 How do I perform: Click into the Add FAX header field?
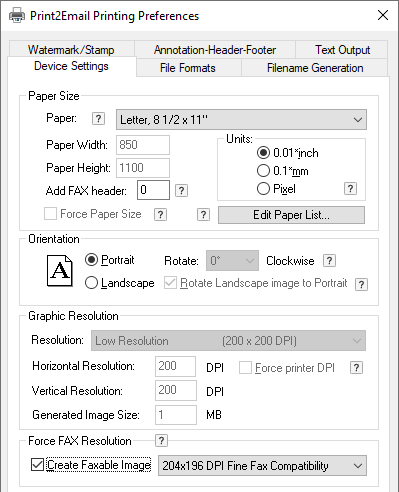[x=153, y=190]
